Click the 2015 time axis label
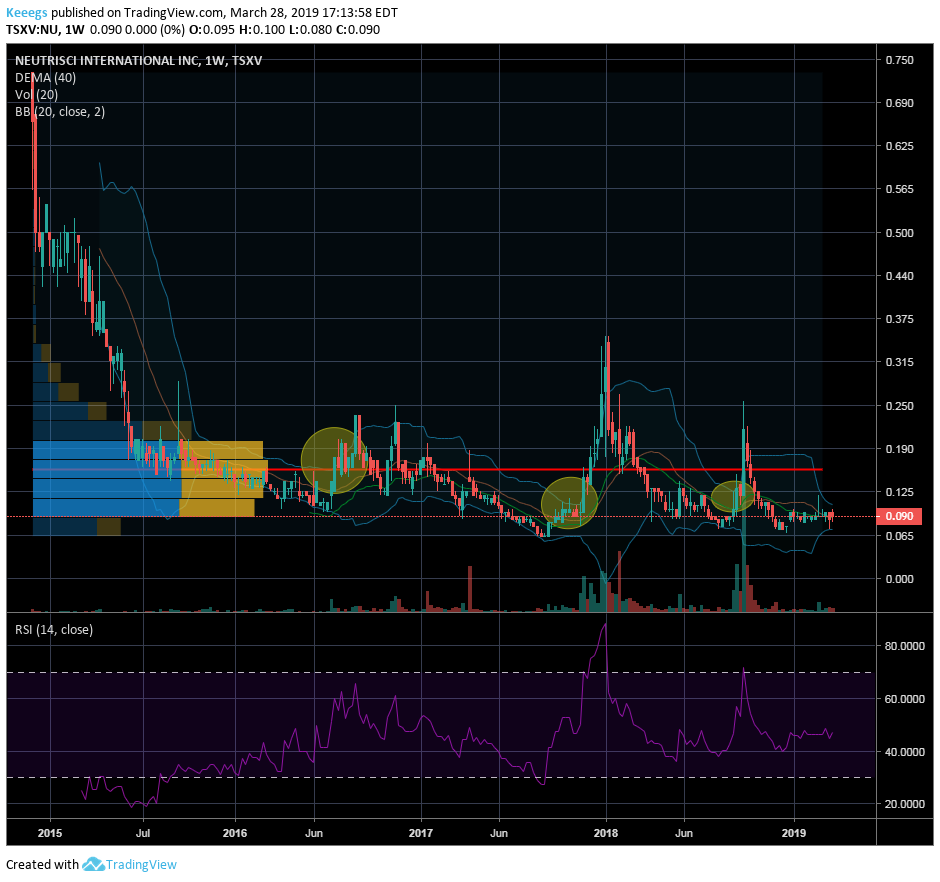 50,833
